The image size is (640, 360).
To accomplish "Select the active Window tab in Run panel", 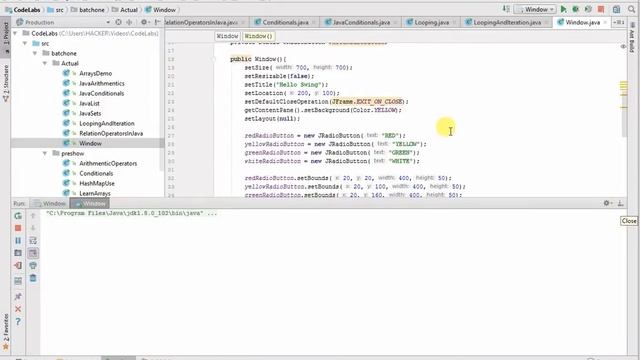I will 90,203.
